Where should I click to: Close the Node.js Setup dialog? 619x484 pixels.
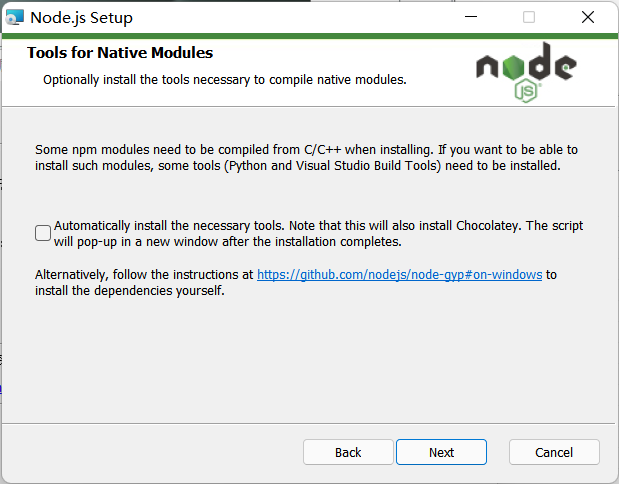(x=587, y=17)
